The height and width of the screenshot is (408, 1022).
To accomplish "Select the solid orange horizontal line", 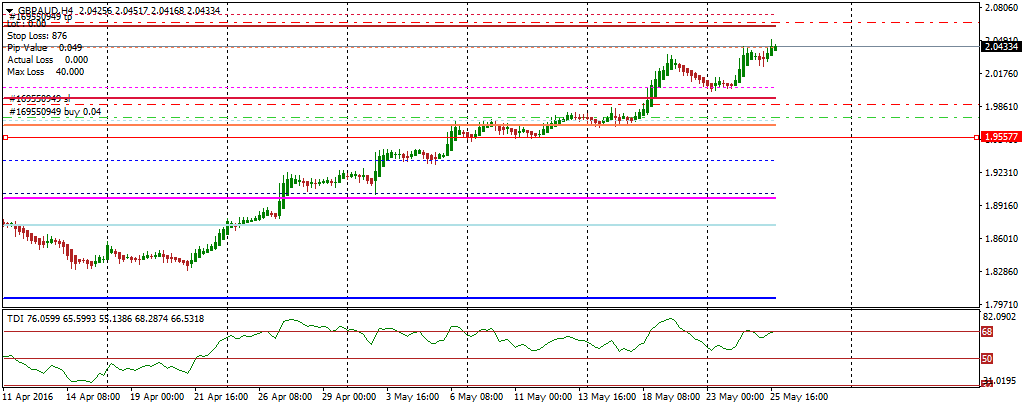I will (389, 124).
